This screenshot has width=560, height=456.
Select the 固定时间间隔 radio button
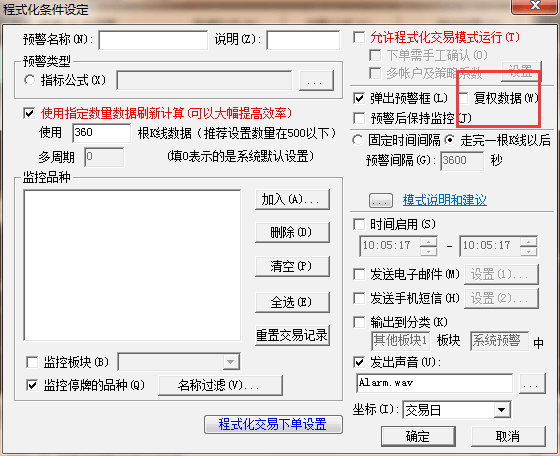pos(358,140)
